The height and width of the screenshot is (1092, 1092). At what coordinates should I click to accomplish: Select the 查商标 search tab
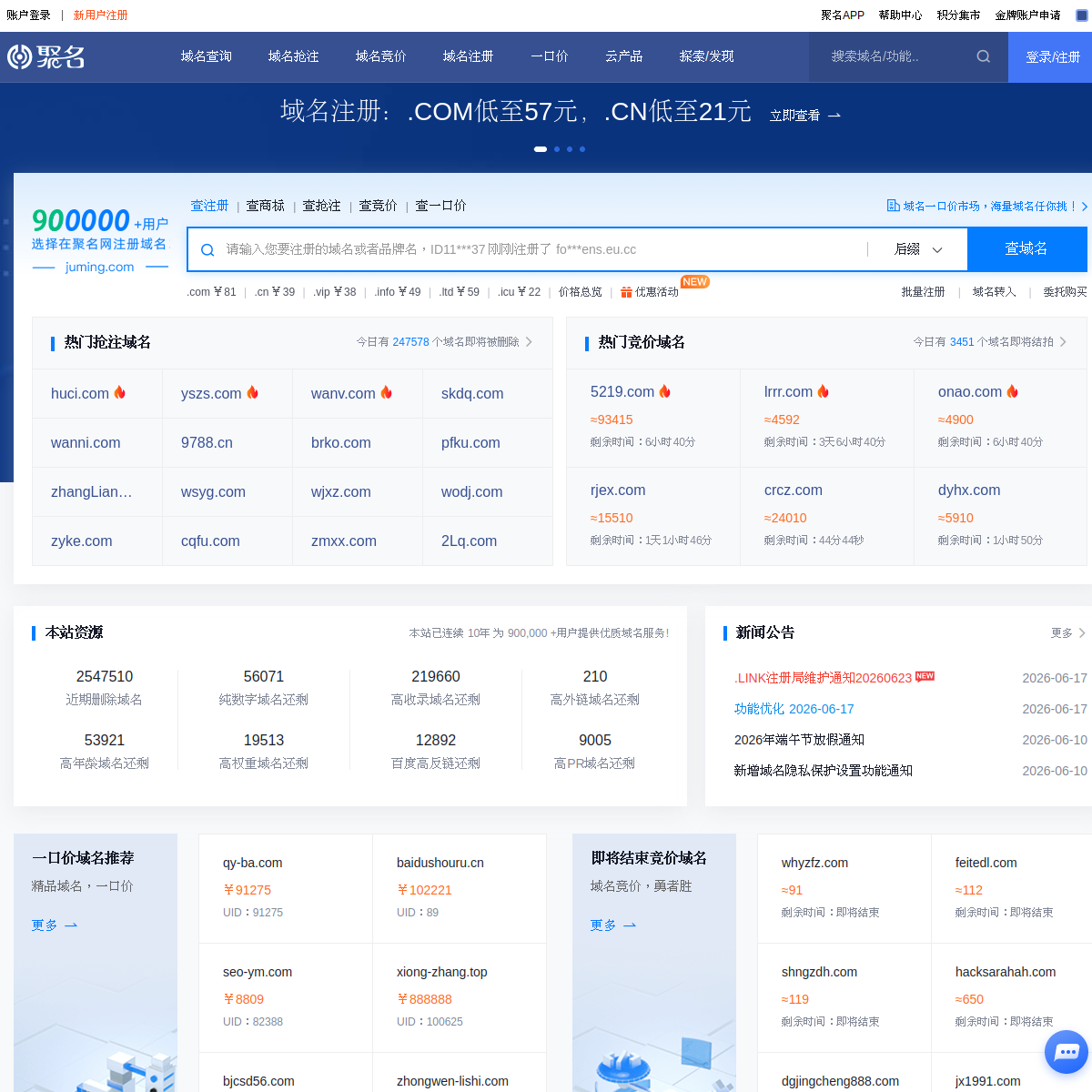[x=266, y=206]
